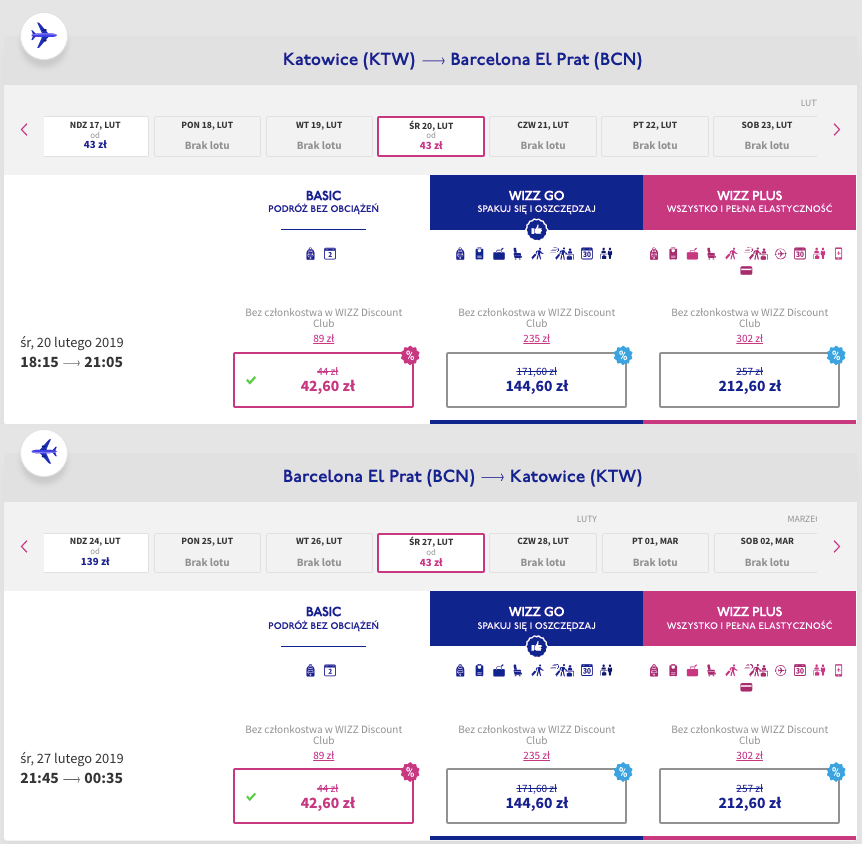862x844 pixels.
Task: Open outbound BASIC Discount Club 89 zł link
Action: (323, 339)
